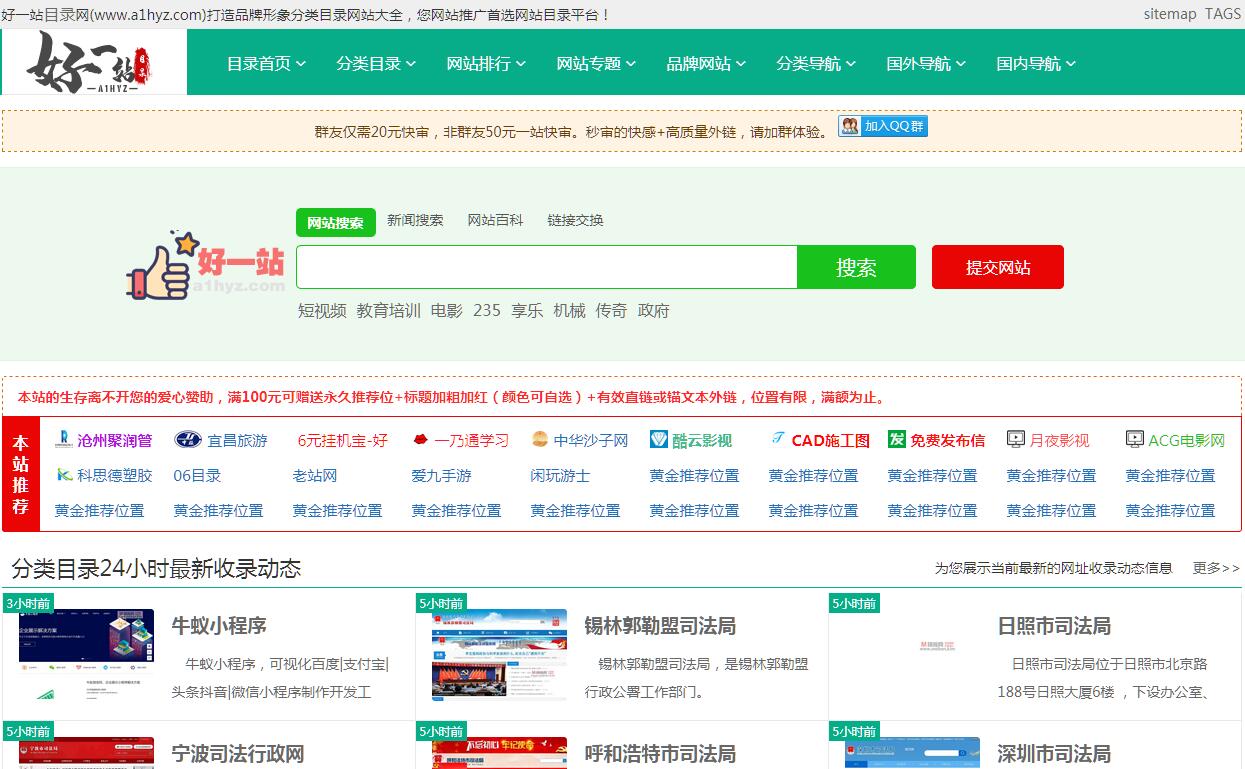Open the 沧州聚润管 link with logo icon
Viewport: 1245px width, 769px height.
[104, 440]
